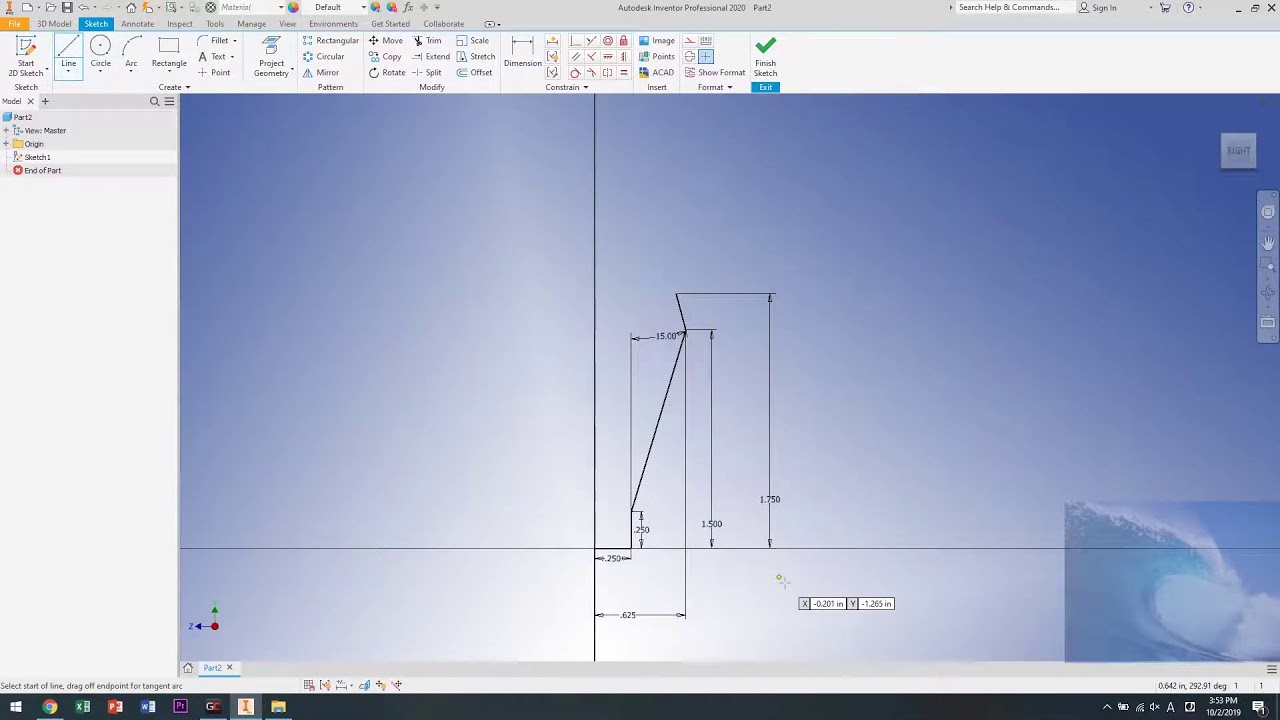
Task: Switch to the 3D Model tab
Action: (54, 24)
